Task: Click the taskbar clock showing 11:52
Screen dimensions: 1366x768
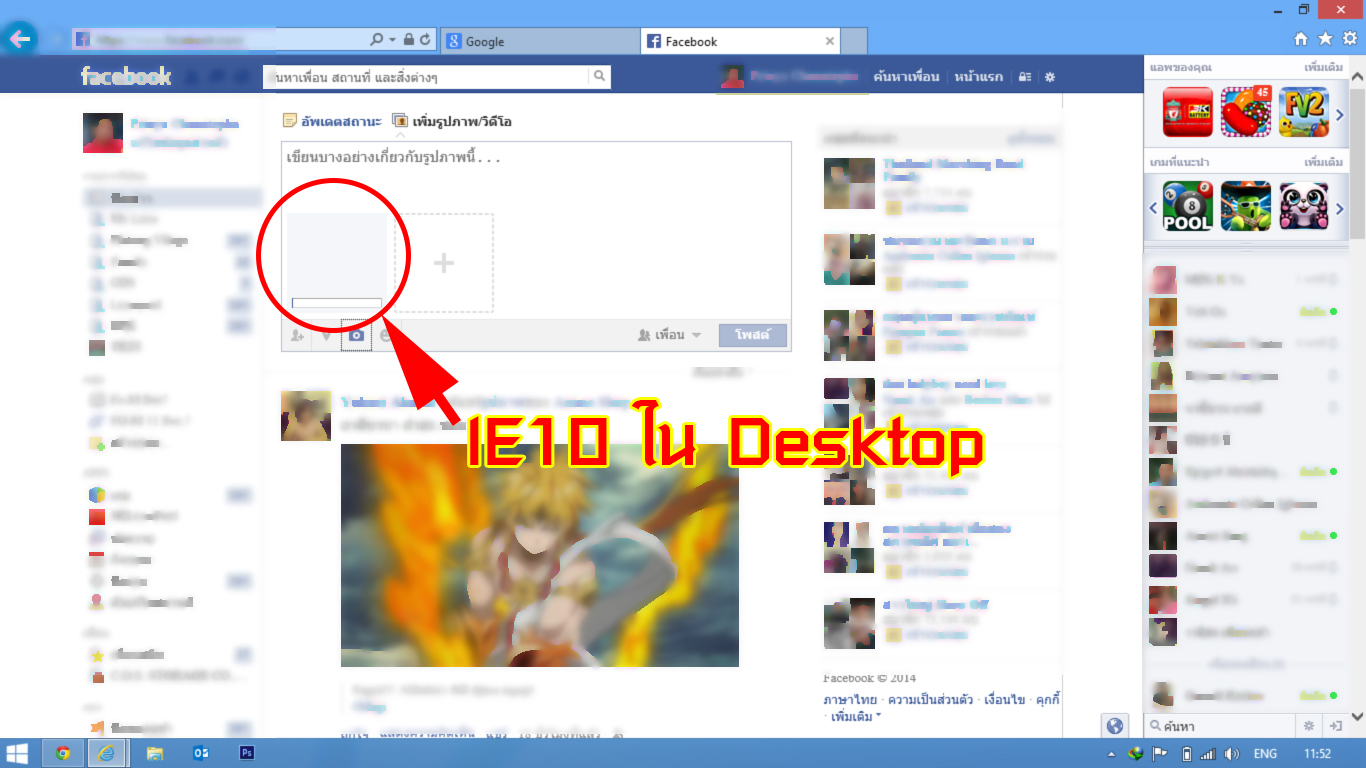Action: pos(1317,754)
